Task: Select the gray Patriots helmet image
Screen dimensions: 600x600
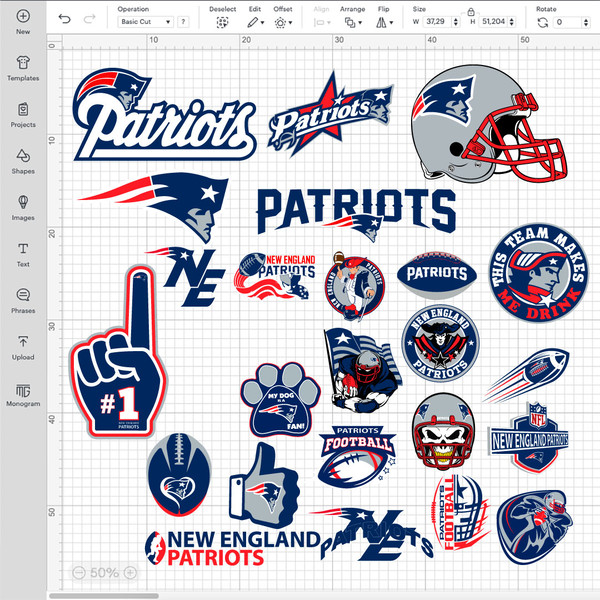Action: pos(489,124)
